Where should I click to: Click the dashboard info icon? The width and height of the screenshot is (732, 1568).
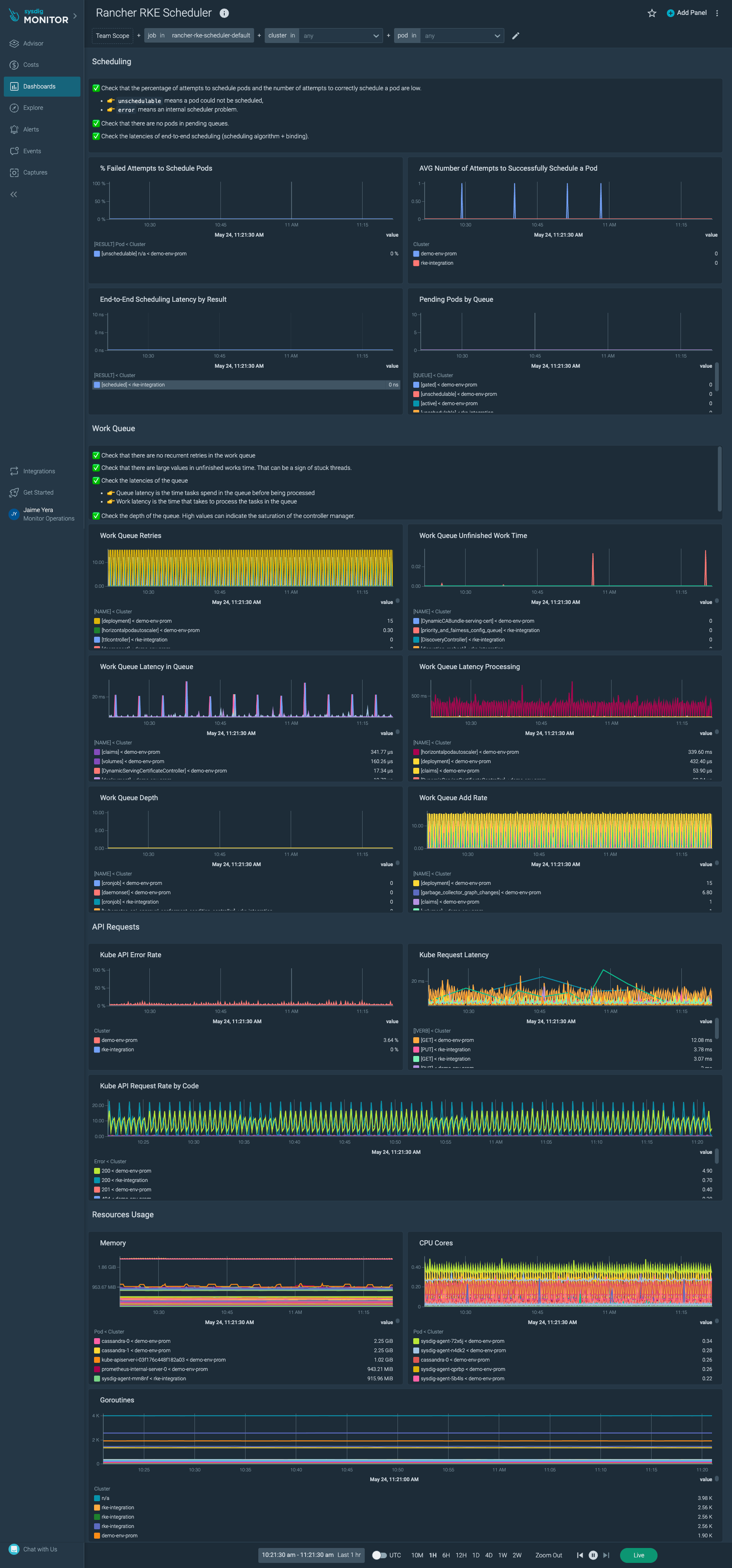point(224,13)
